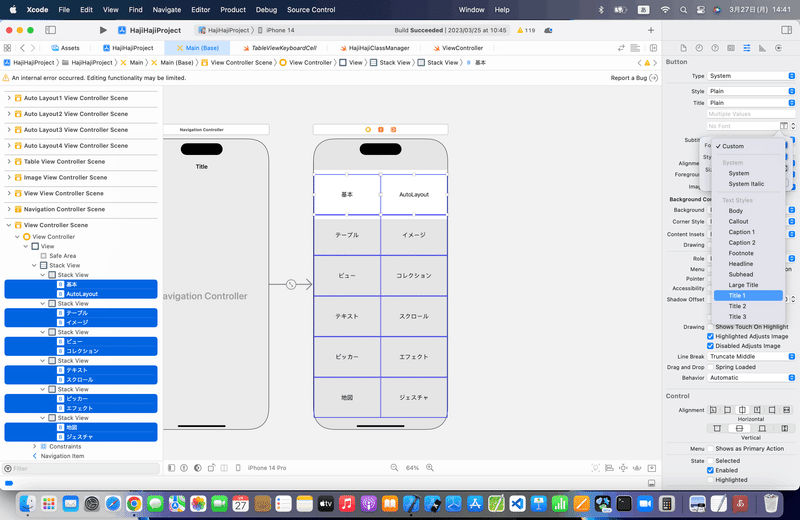This screenshot has width=800, height=520.
Task: Toggle Shows Touch On Highlight checkbox
Action: pos(710,327)
